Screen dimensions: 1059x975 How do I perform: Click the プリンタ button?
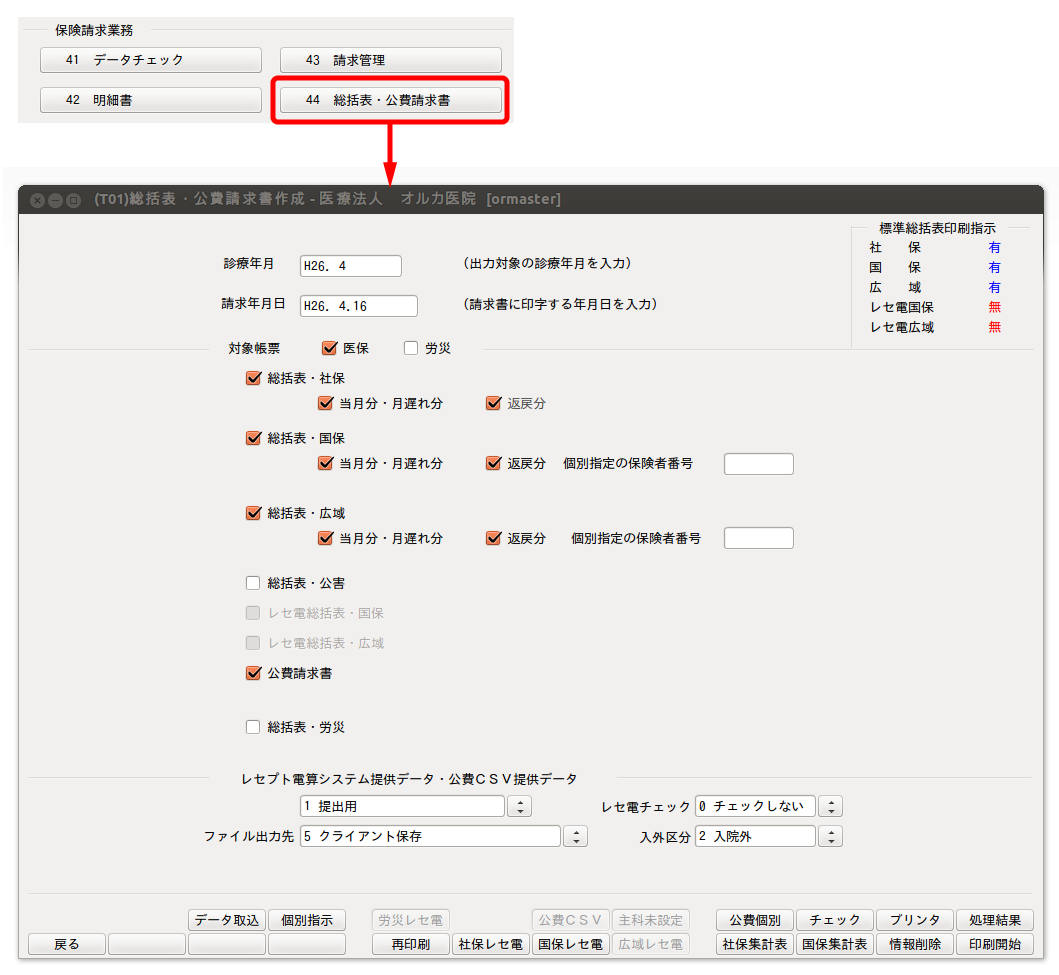tap(914, 920)
